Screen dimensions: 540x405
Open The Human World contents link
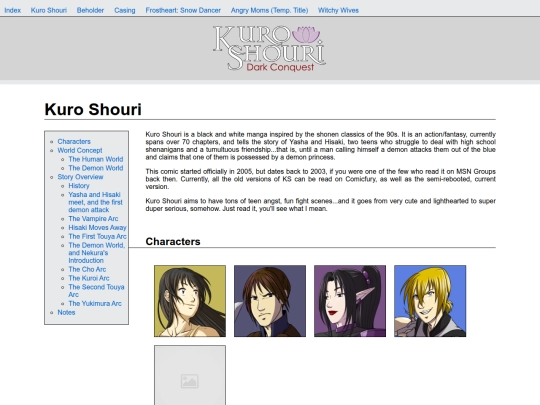coord(96,159)
